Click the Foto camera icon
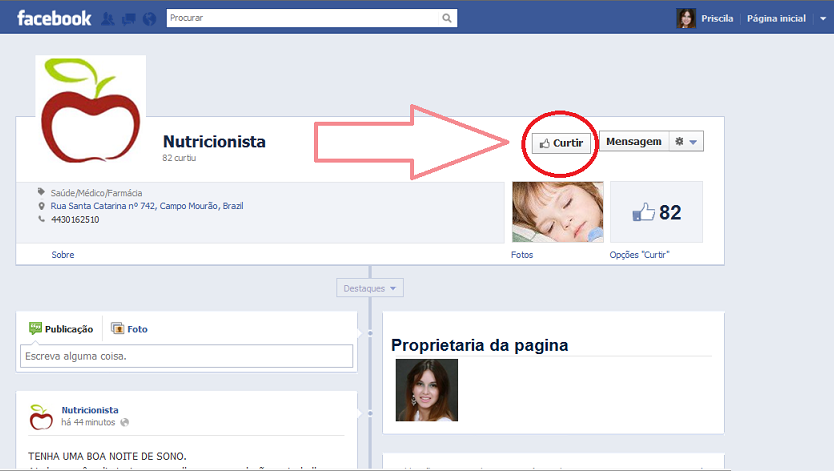The width and height of the screenshot is (834, 471). coord(117,329)
